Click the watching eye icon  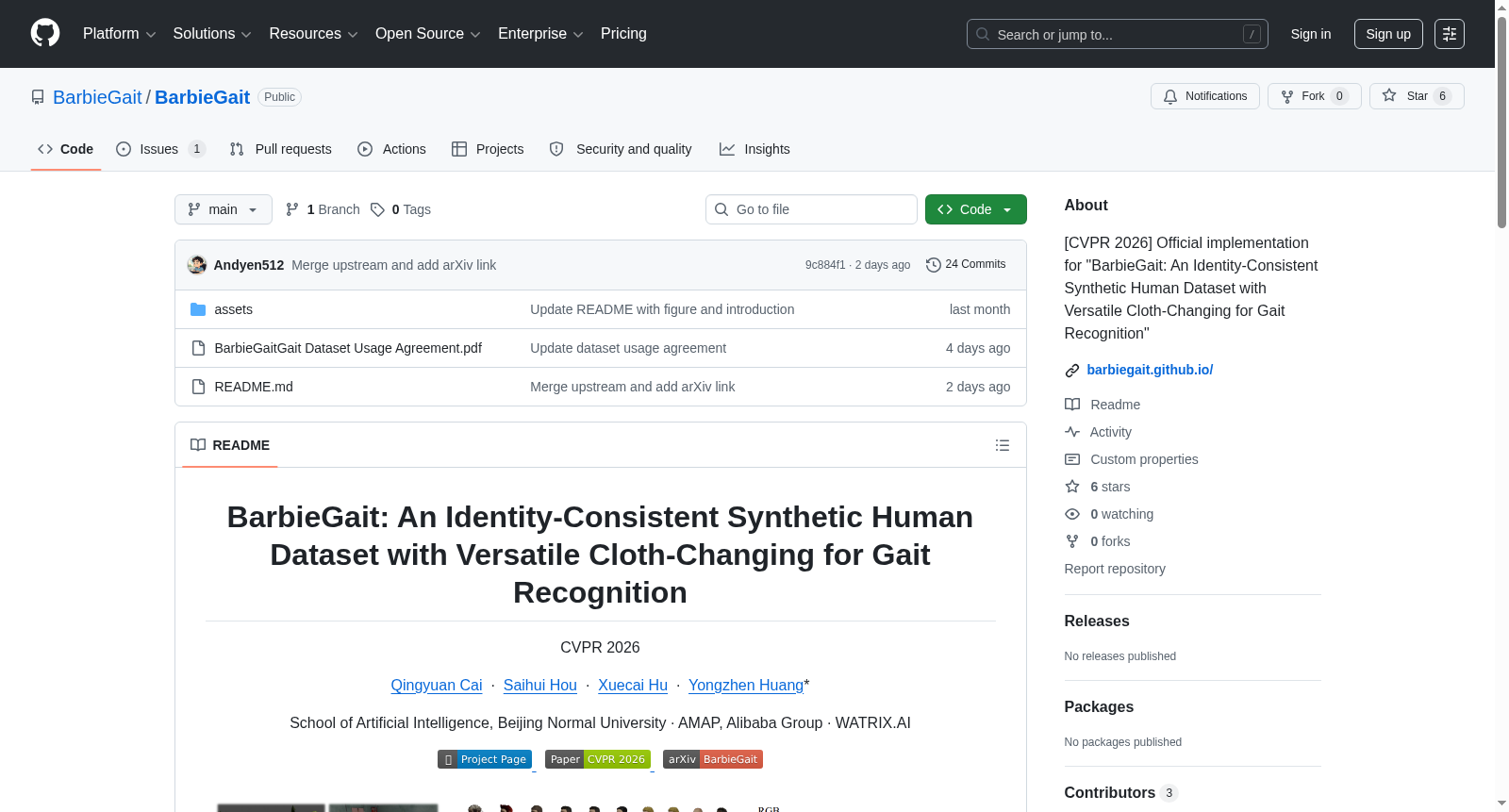coord(1072,514)
